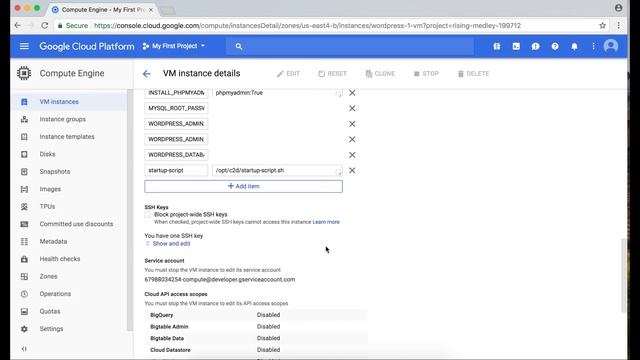Open the hamburger navigation menu
Viewport: 640px width, 360px height.
pos(24,46)
